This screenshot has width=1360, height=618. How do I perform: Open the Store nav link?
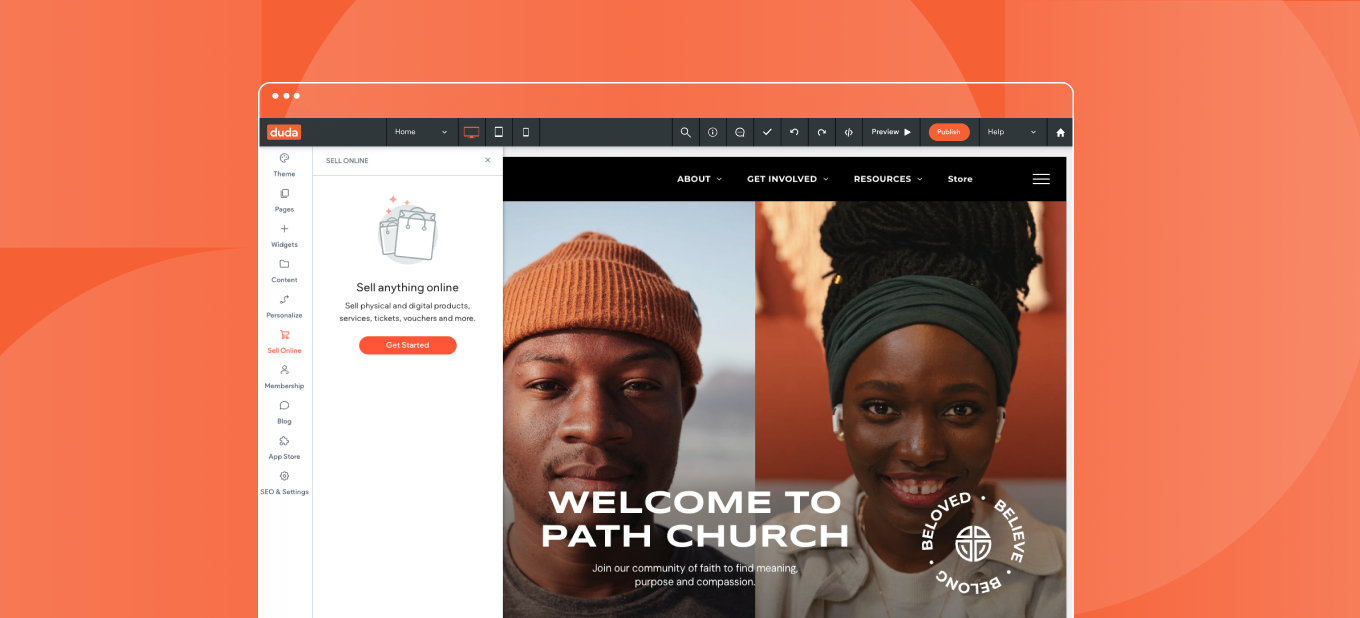click(960, 179)
